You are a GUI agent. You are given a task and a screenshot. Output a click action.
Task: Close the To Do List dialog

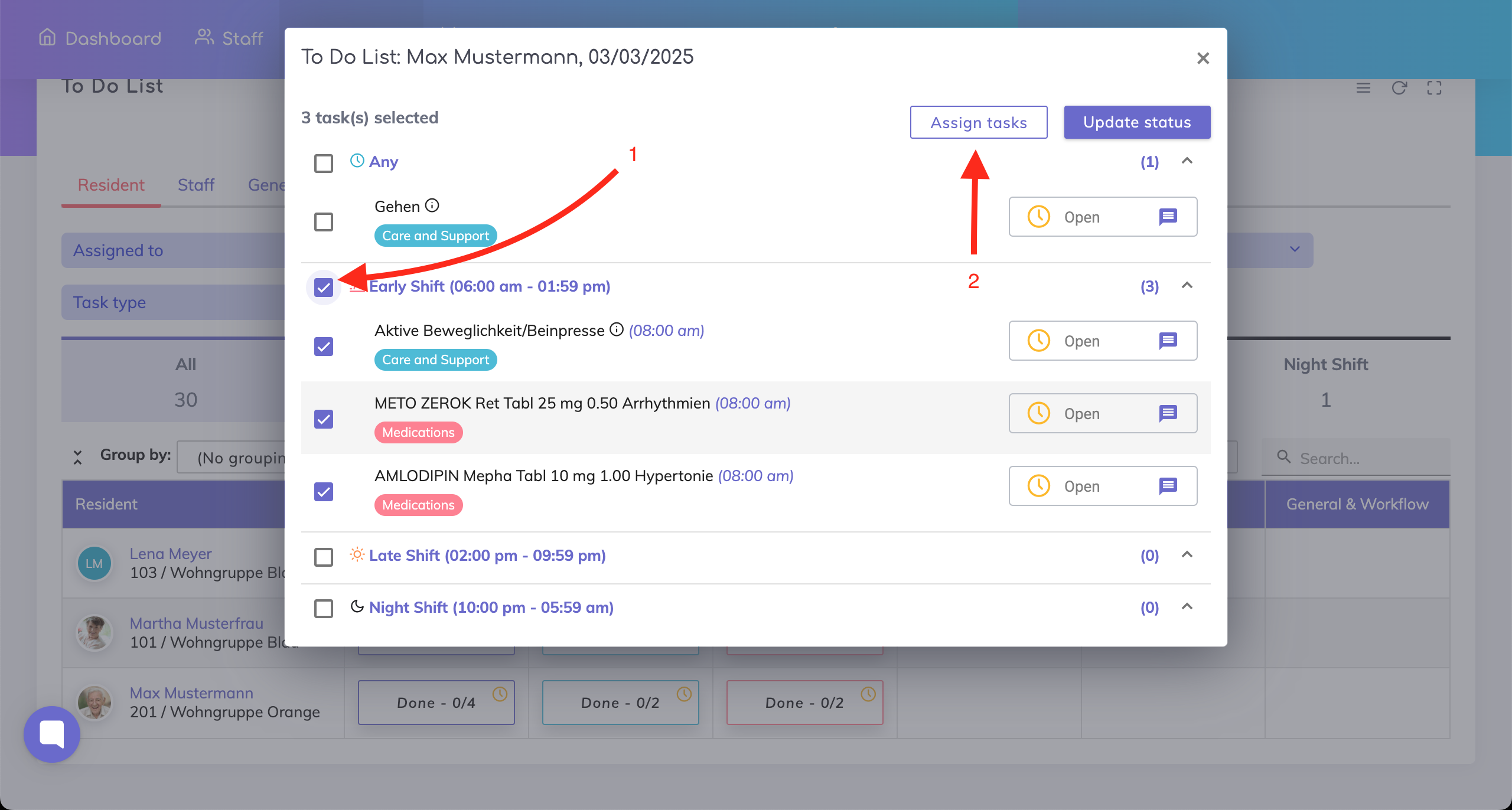click(1203, 58)
